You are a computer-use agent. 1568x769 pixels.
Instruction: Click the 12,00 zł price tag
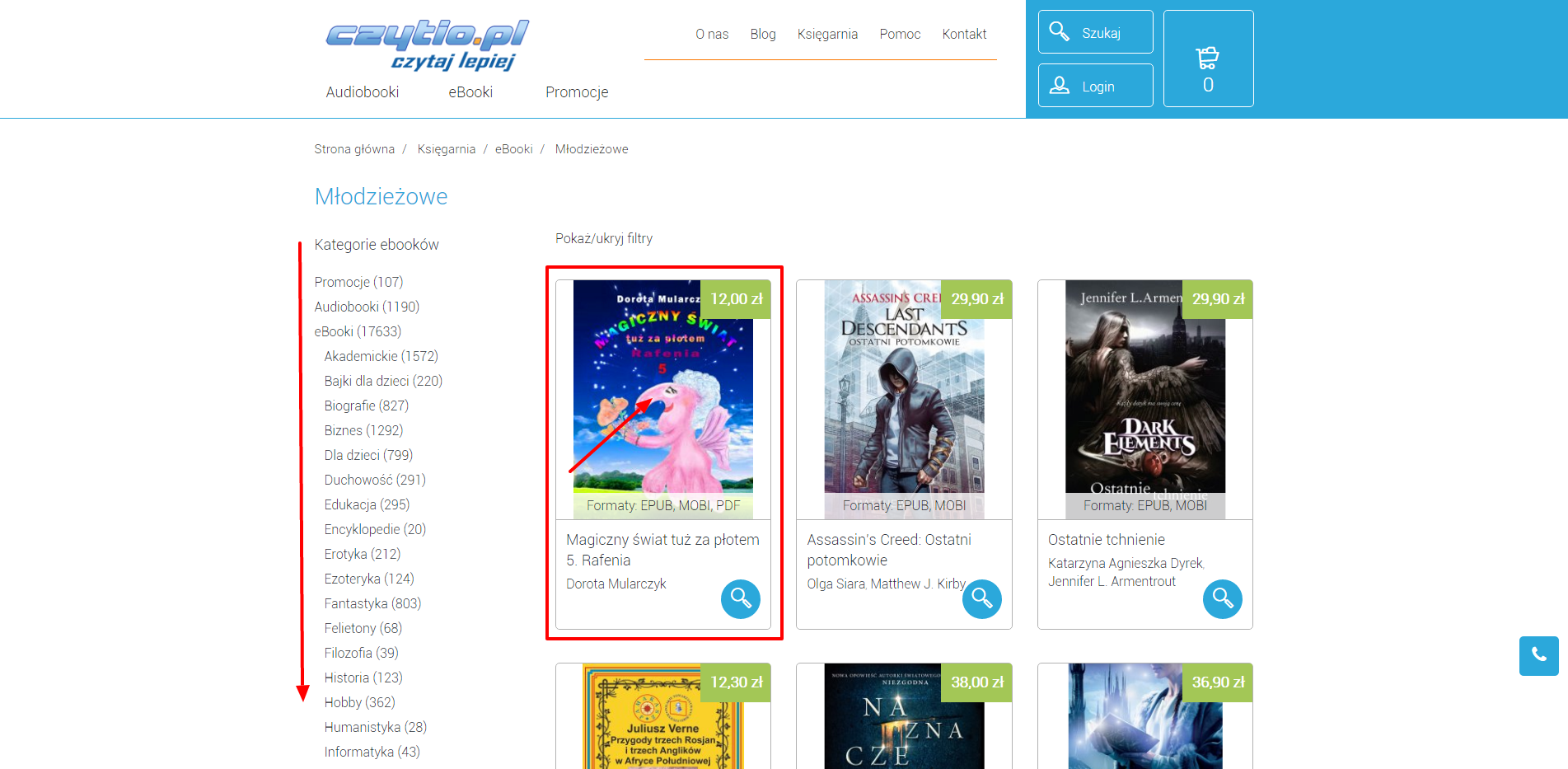736,299
